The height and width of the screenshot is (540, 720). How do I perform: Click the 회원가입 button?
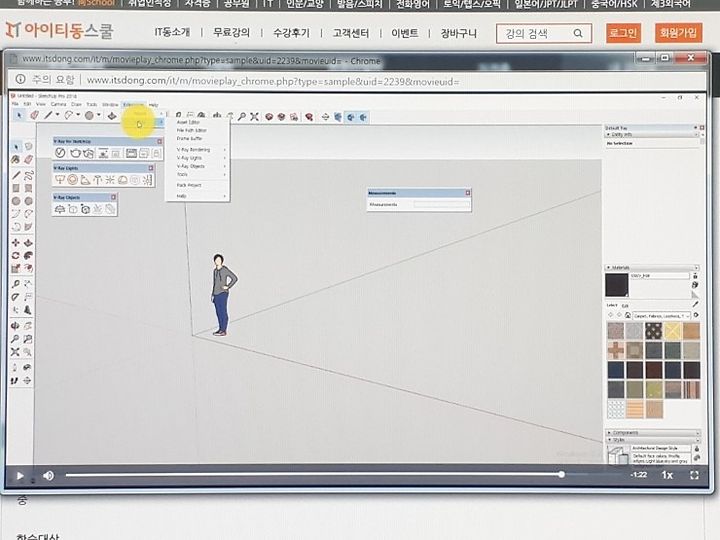678,33
